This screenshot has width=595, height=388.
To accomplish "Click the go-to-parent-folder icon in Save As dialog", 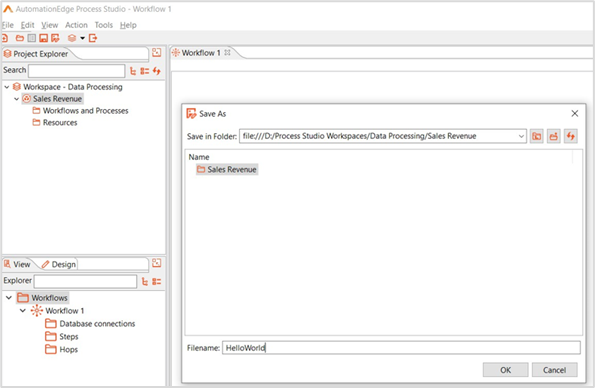I will pos(537,136).
